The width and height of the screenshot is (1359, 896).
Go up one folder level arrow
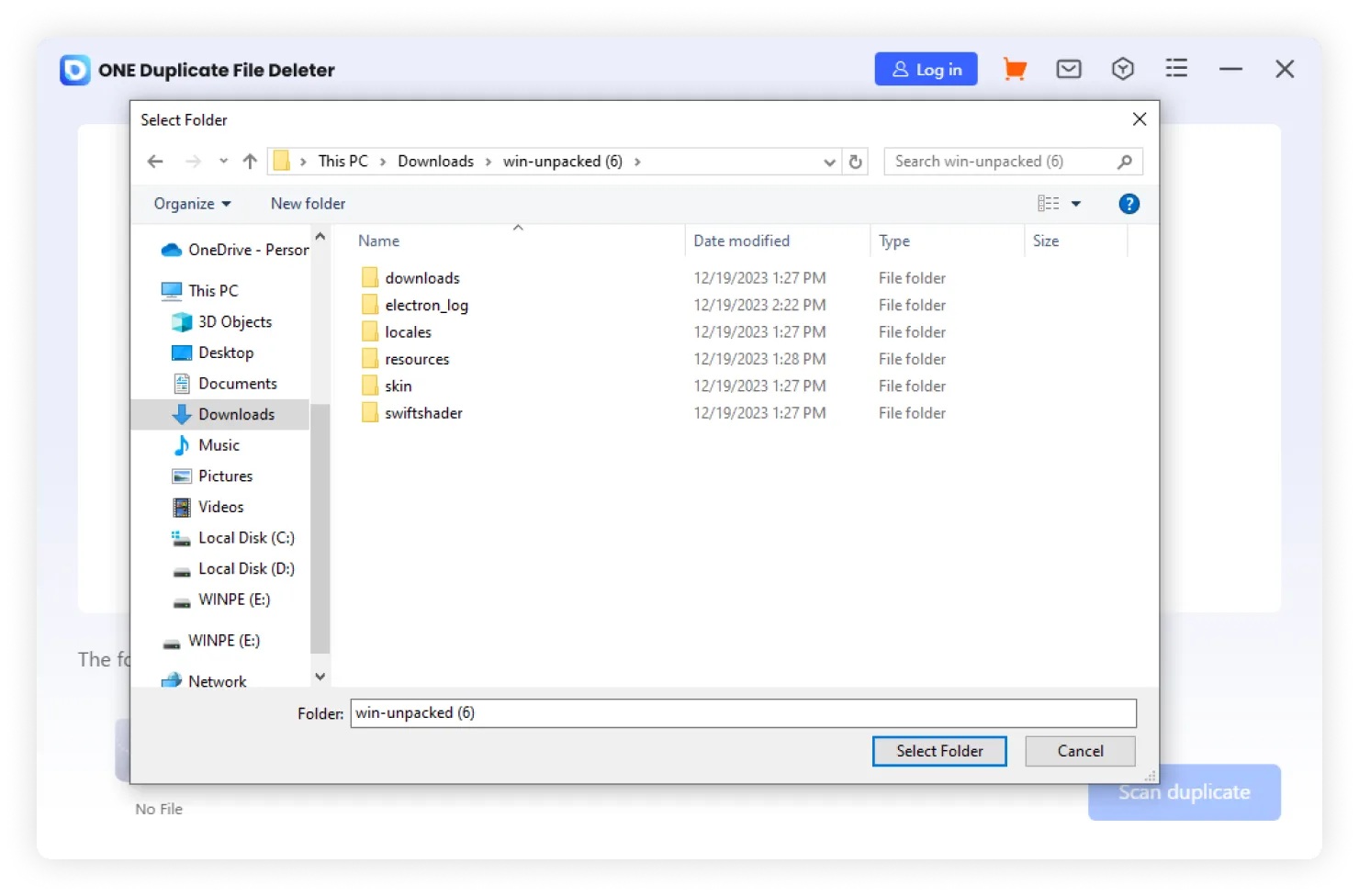(250, 162)
